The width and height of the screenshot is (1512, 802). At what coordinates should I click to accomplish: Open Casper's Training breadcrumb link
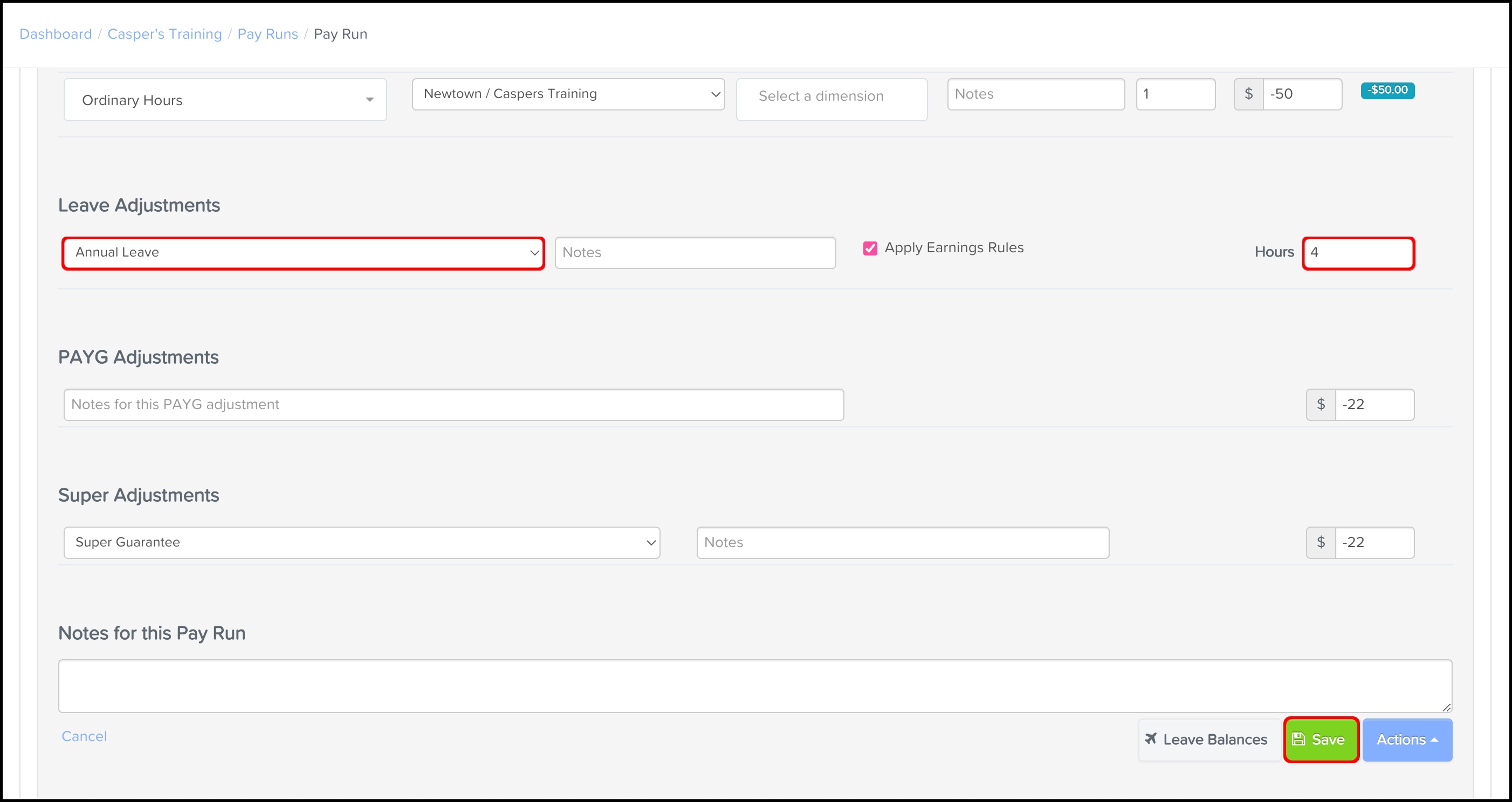(x=164, y=34)
